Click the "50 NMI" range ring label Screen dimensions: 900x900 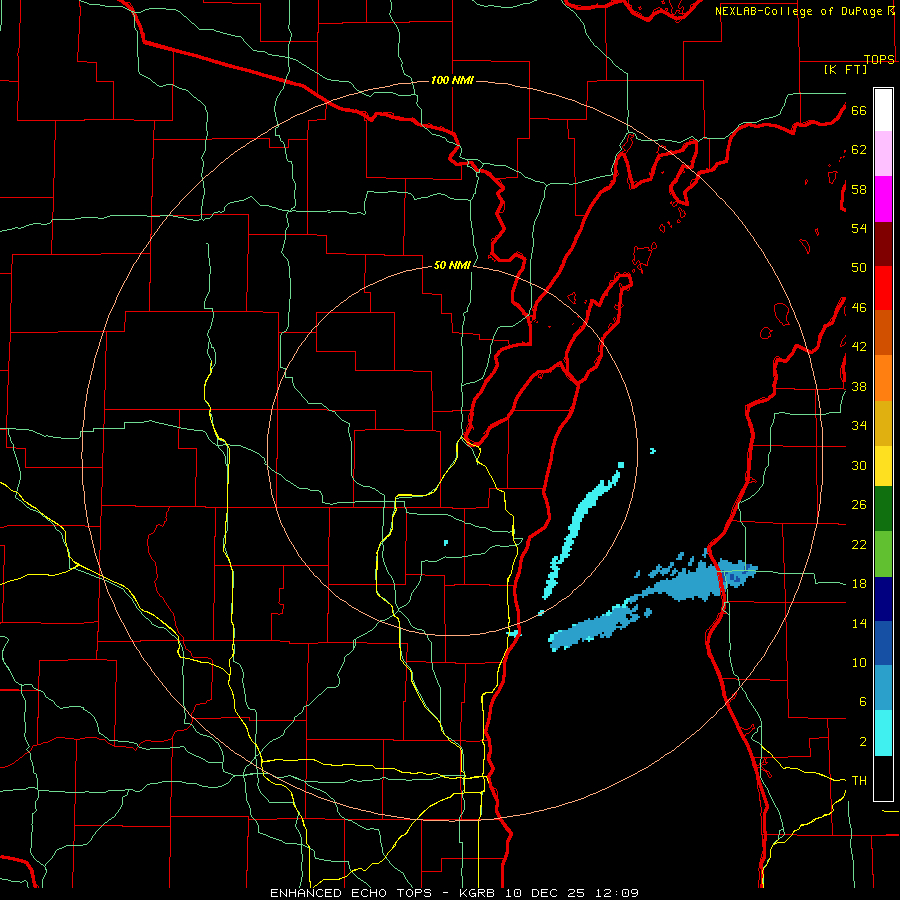pyautogui.click(x=452, y=265)
